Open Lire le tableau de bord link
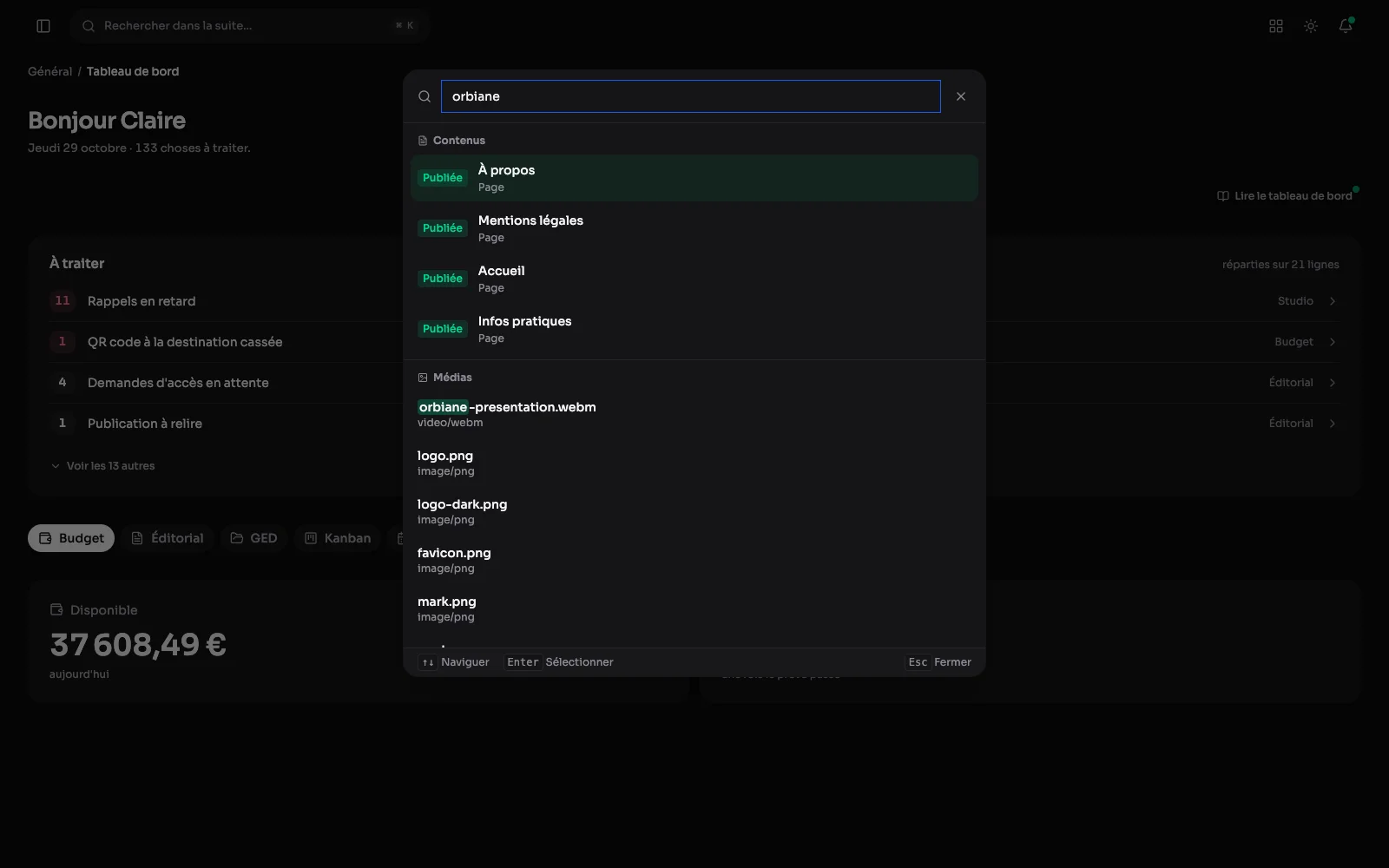The width and height of the screenshot is (1389, 868). coord(1285,196)
